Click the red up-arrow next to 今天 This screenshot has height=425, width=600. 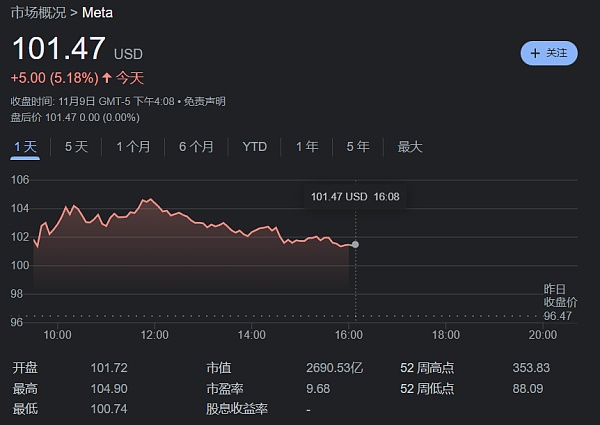(107, 78)
